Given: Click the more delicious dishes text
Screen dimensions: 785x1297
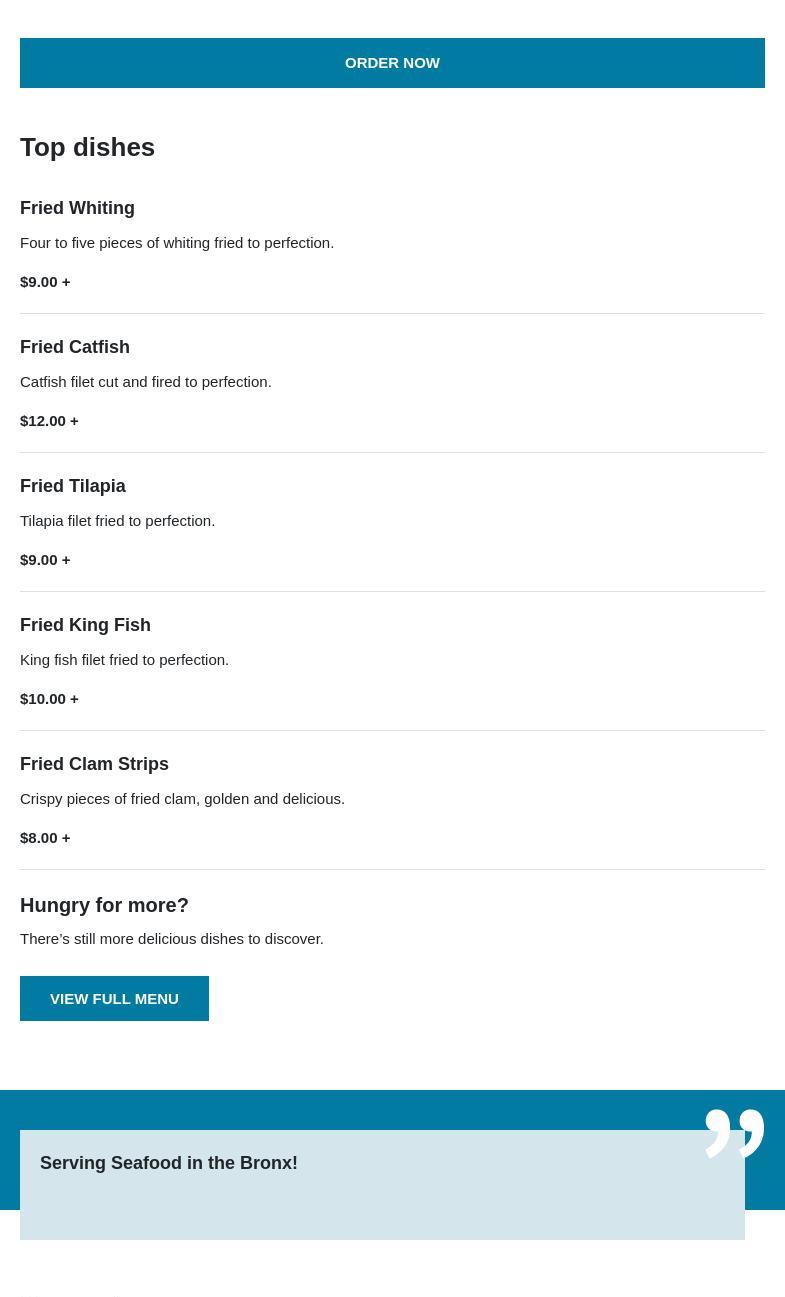Looking at the screenshot, I should pyautogui.click(x=172, y=939).
